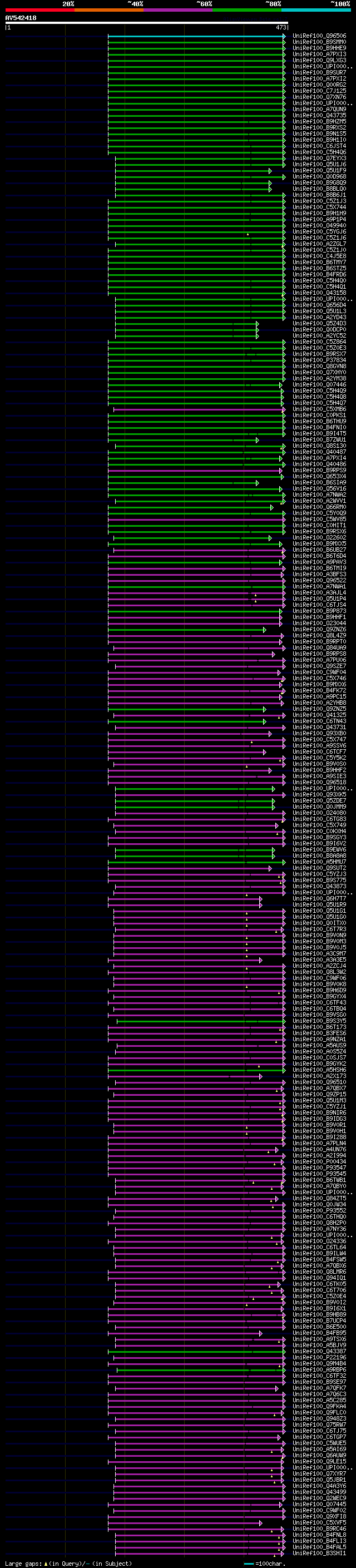
Task: Click the cyan 100char scale bar legend
Action: 249,1564
